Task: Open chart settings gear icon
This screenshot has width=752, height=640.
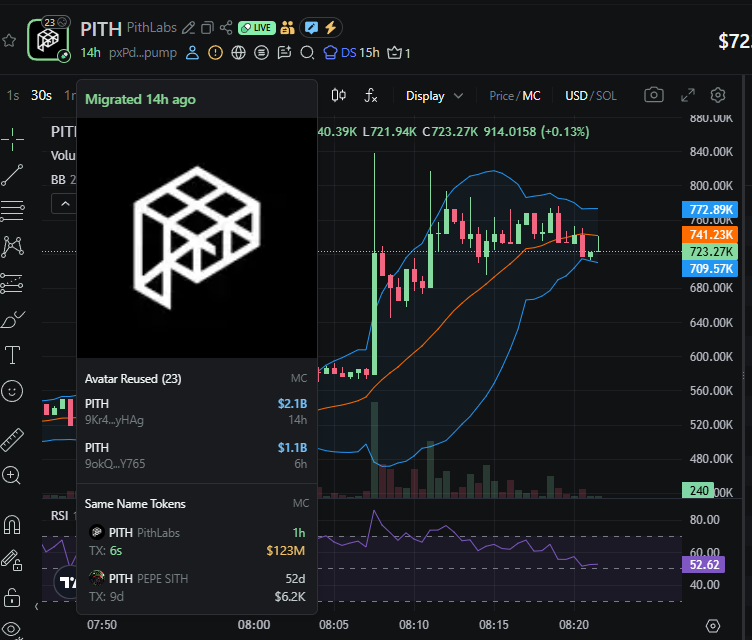Action: 718,95
